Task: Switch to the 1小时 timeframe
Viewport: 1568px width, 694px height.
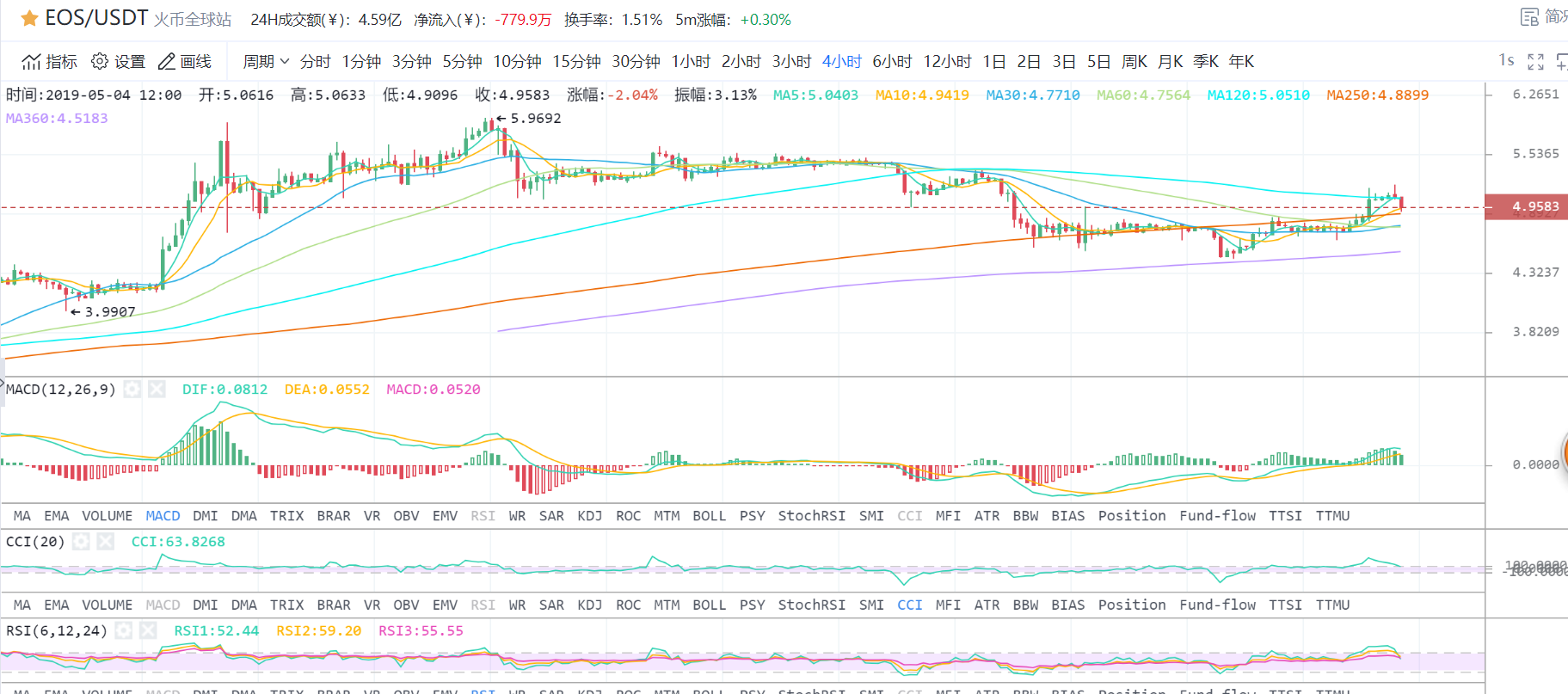Action: click(691, 62)
